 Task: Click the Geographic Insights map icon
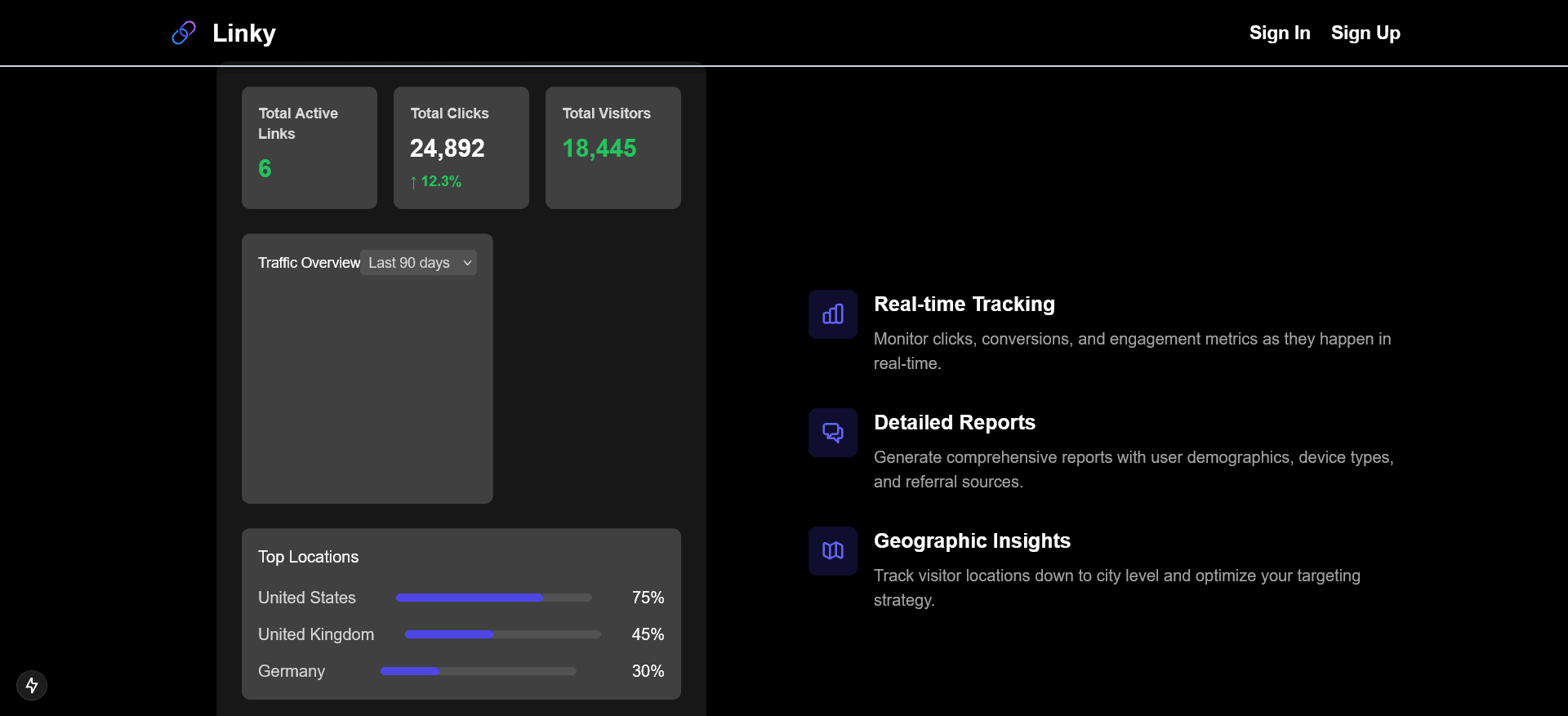pos(833,551)
